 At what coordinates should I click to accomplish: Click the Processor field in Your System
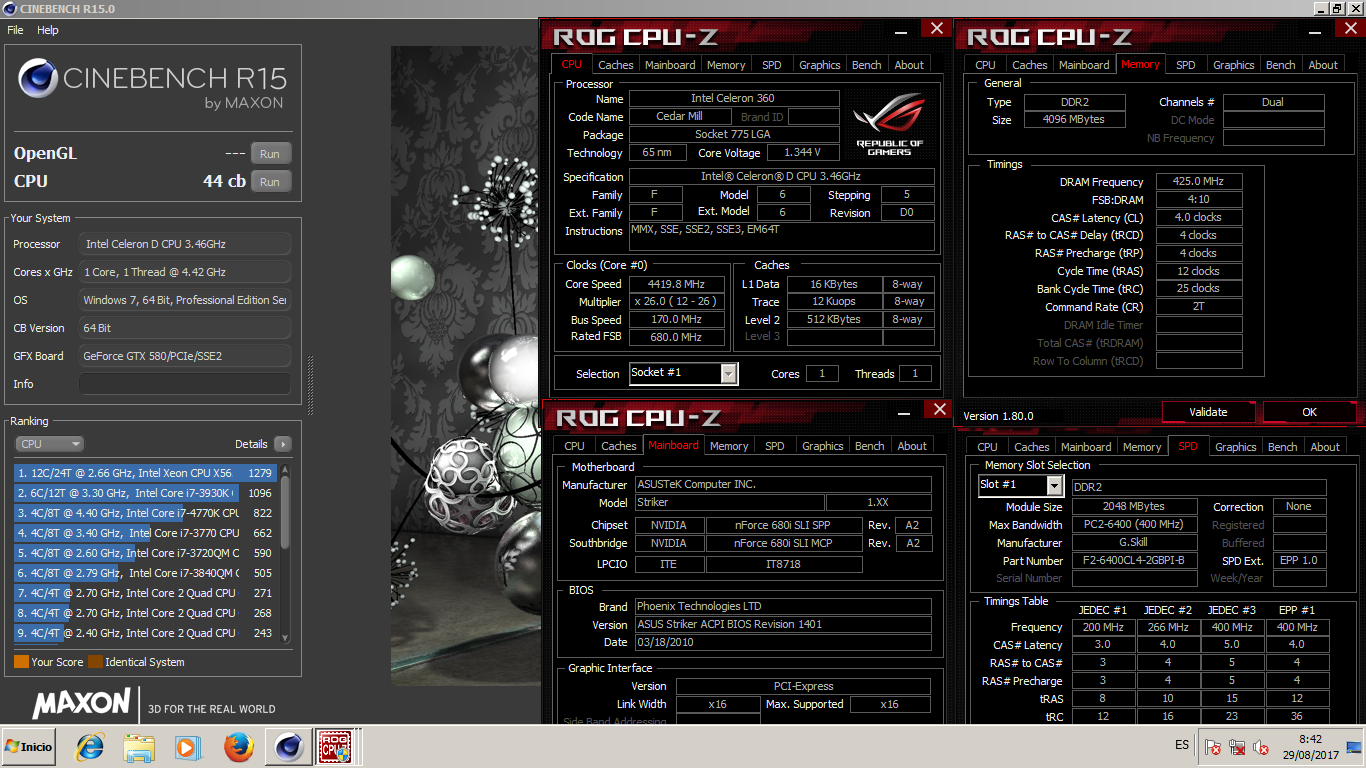tap(185, 244)
